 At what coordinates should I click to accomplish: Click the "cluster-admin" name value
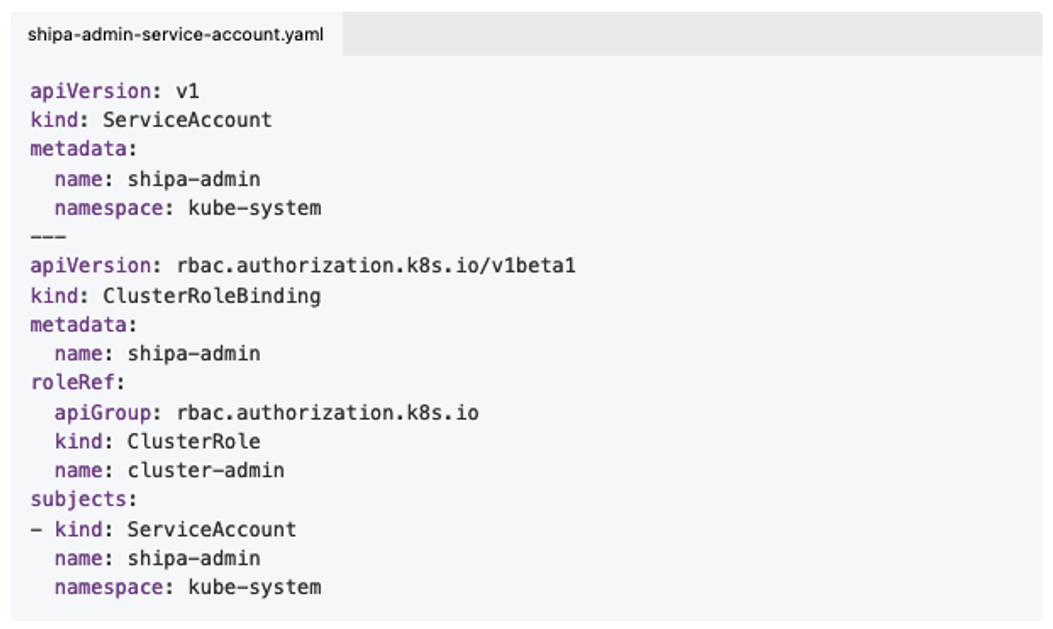tap(206, 470)
